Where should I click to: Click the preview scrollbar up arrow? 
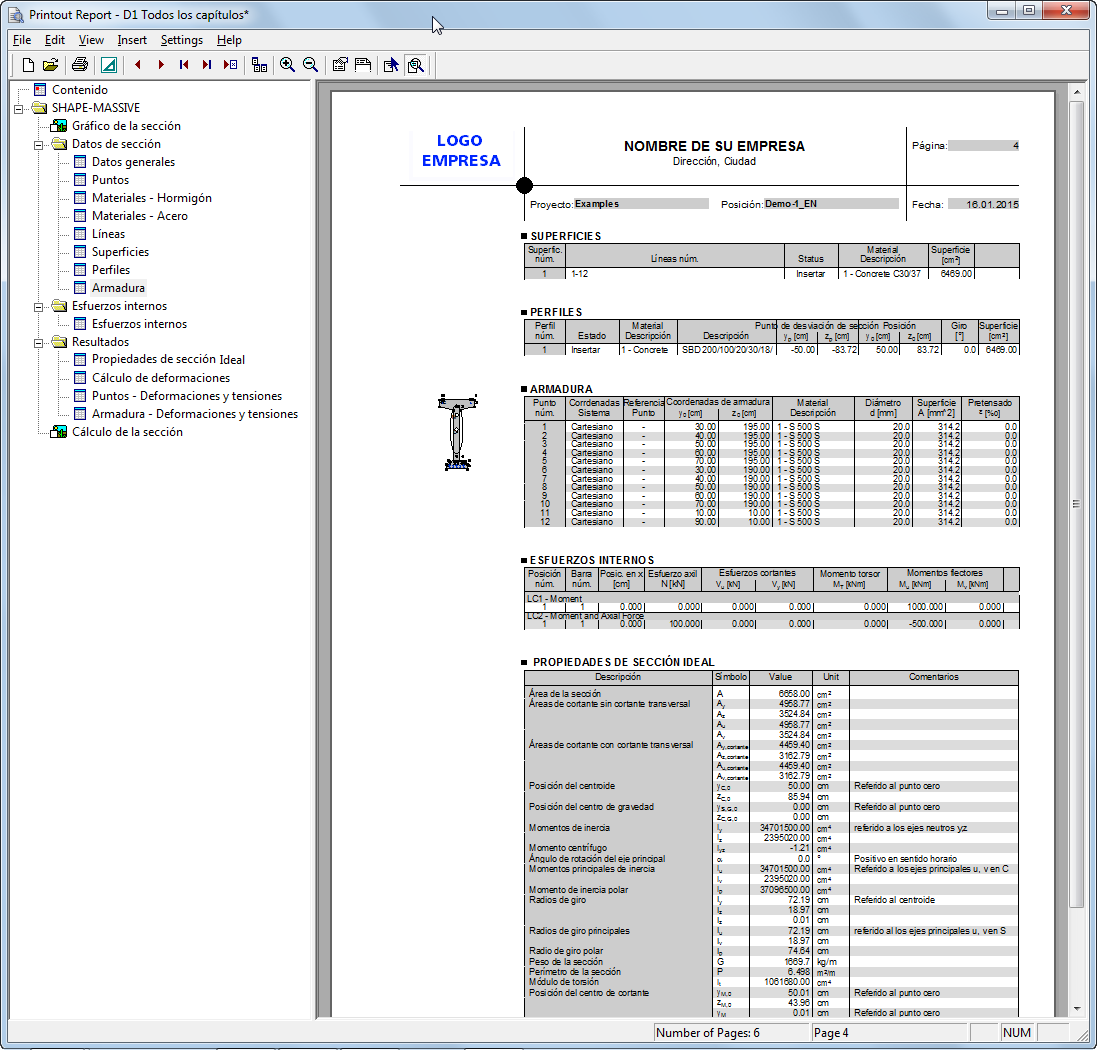coord(1076,92)
